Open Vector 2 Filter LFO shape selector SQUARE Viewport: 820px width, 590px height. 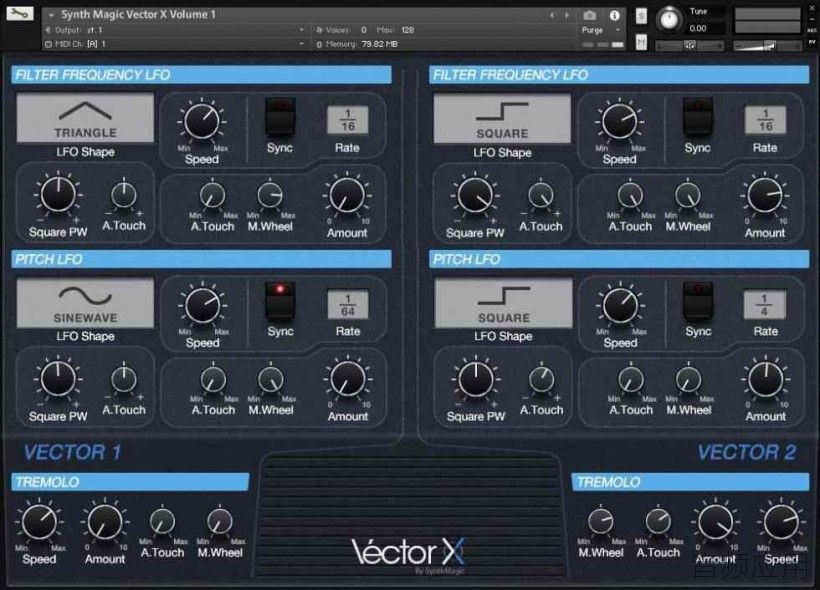pos(502,119)
